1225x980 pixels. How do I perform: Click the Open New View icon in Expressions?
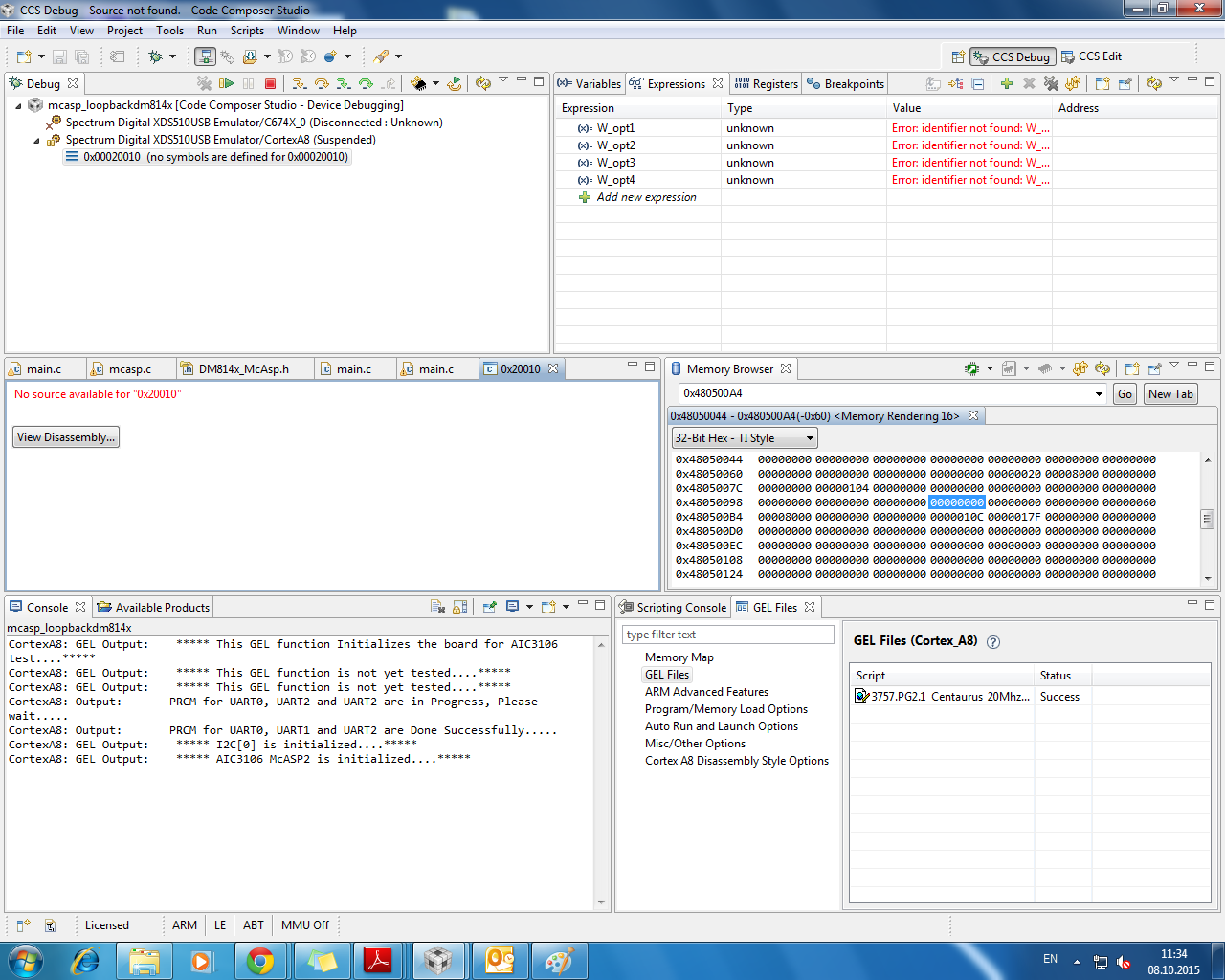coord(1102,83)
